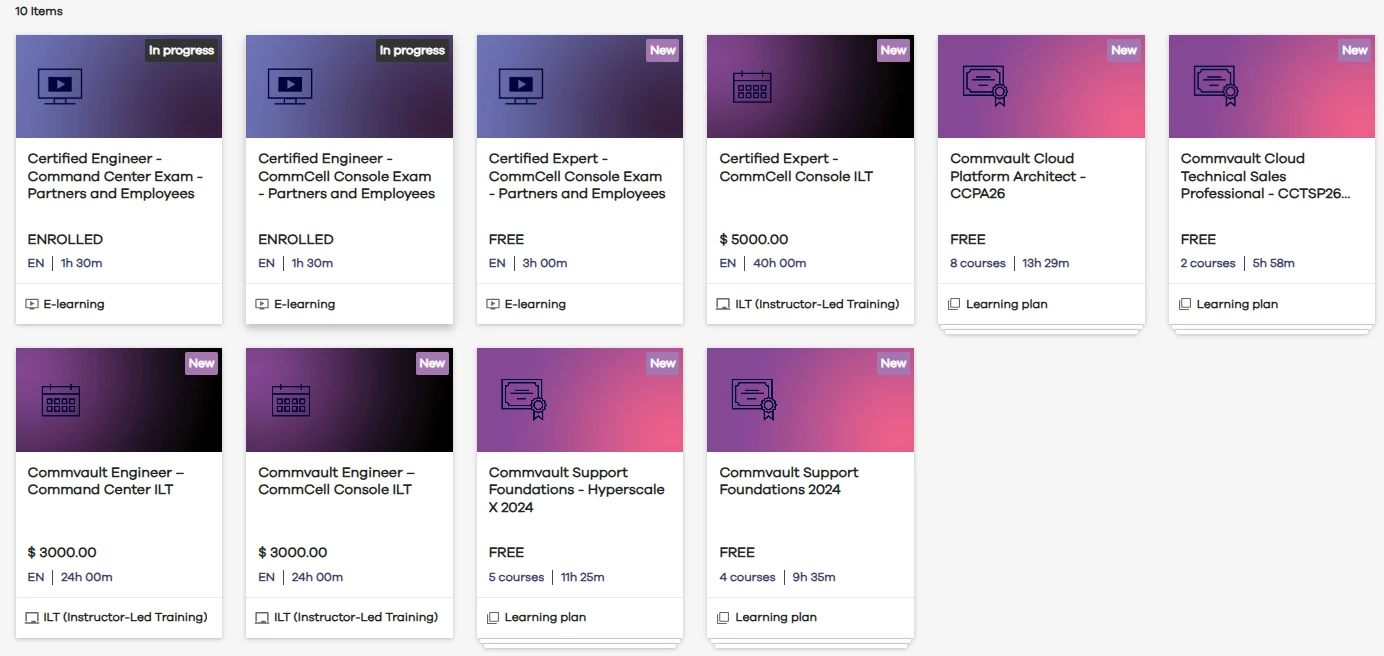1384x656 pixels.
Task: Click E-learning type icon under Command Center Exam
Action: click(x=32, y=304)
